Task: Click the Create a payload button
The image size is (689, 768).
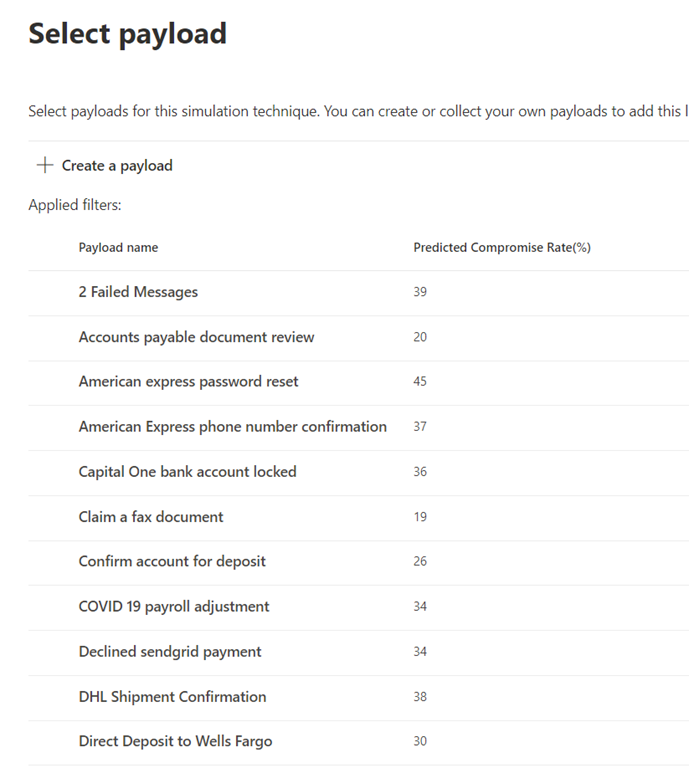Action: point(116,166)
